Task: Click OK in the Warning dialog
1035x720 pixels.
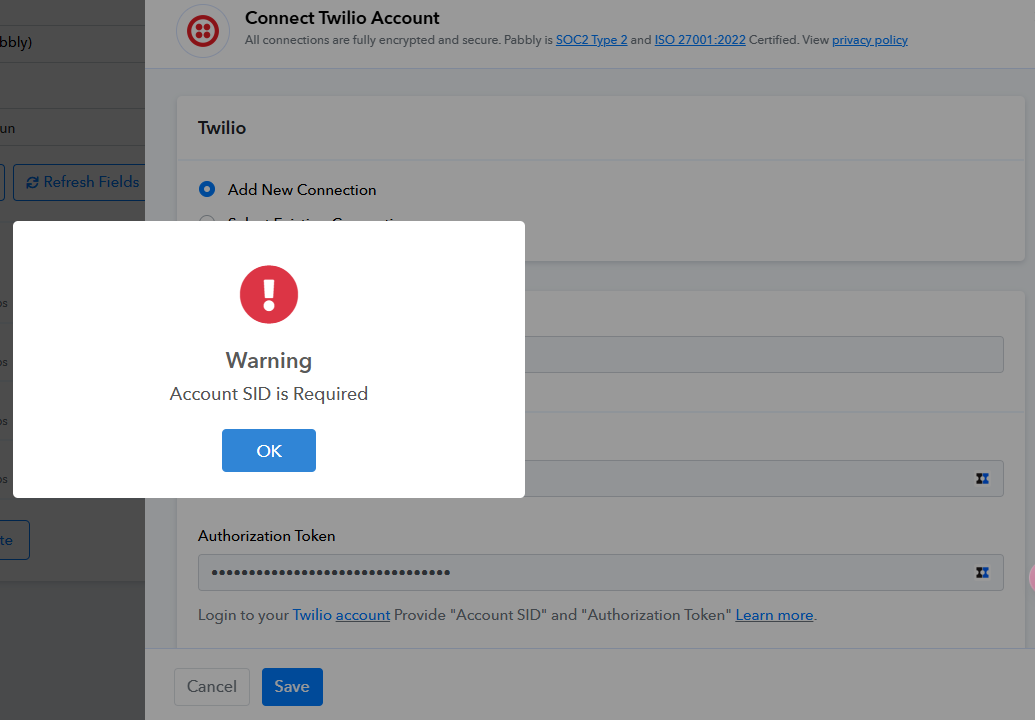Action: coord(269,451)
